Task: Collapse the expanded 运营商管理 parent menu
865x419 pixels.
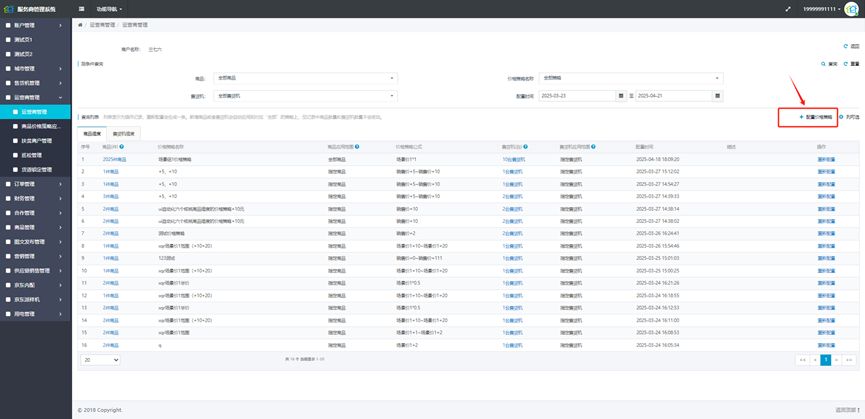Action: [x=36, y=98]
